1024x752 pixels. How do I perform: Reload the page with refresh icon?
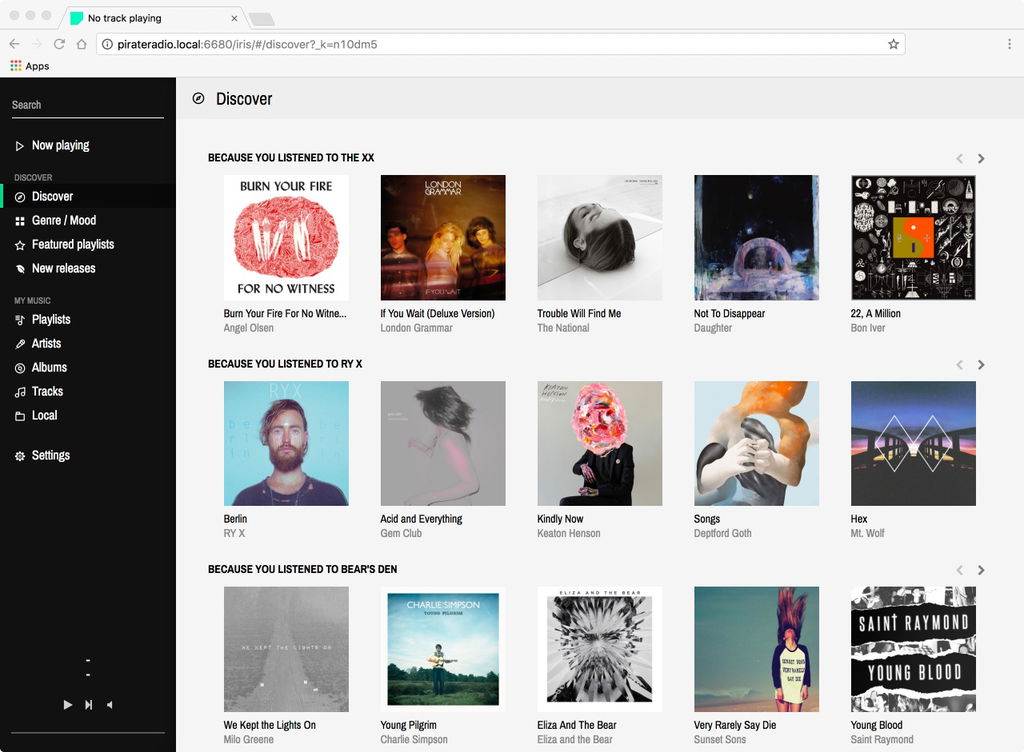pos(59,44)
